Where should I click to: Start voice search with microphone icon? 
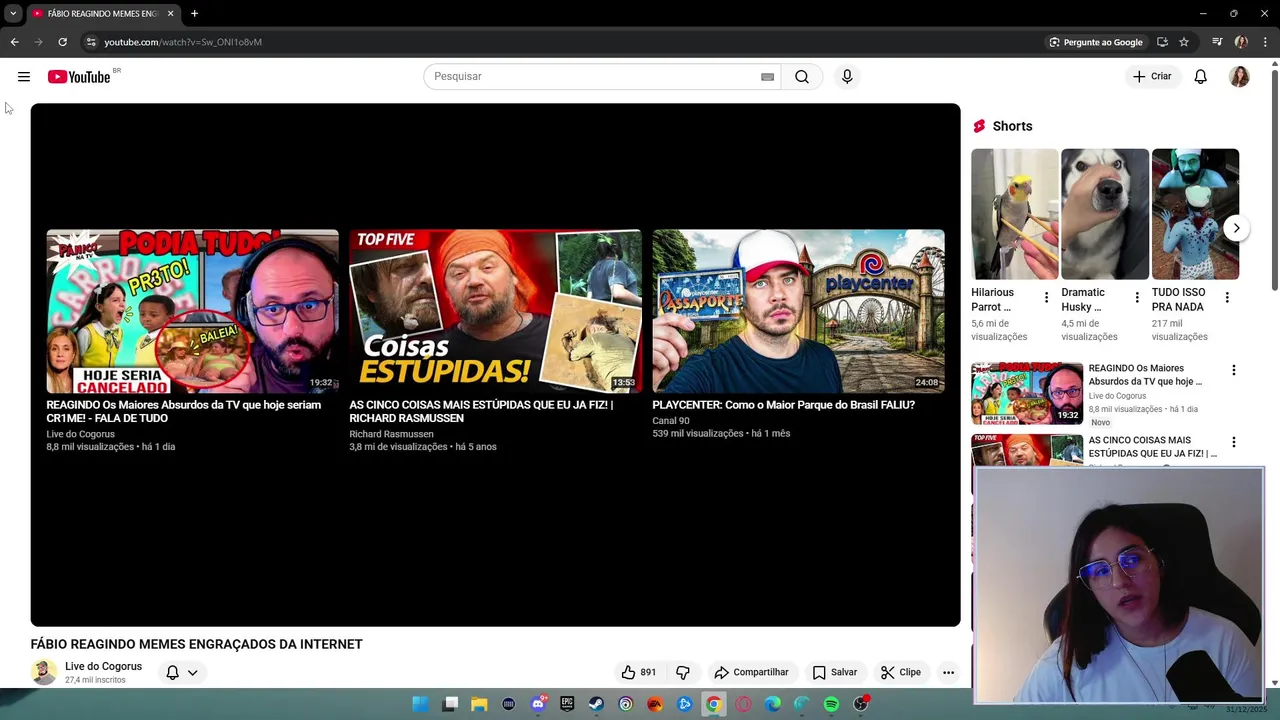[x=847, y=77]
